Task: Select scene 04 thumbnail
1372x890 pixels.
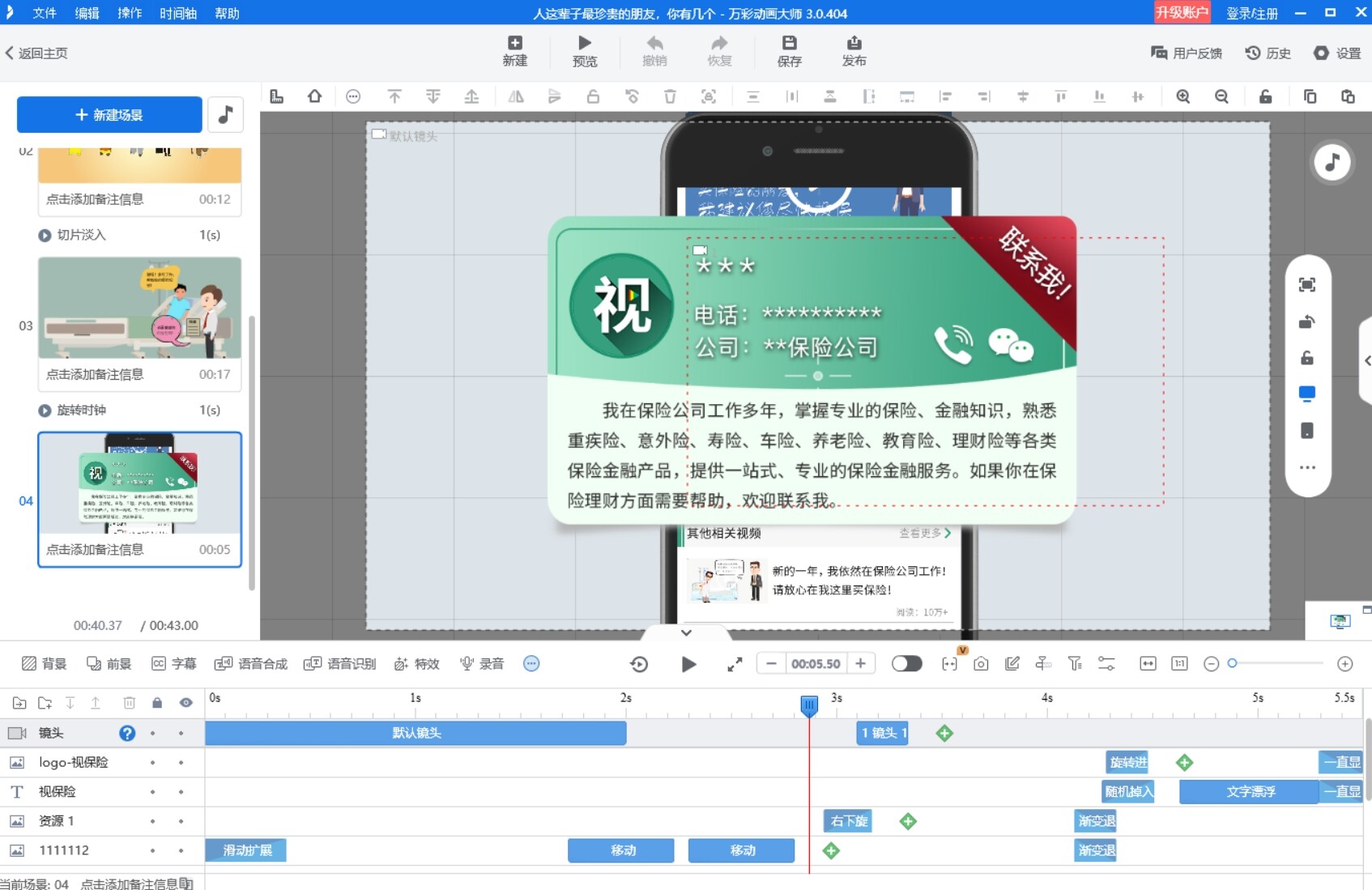Action: click(139, 483)
